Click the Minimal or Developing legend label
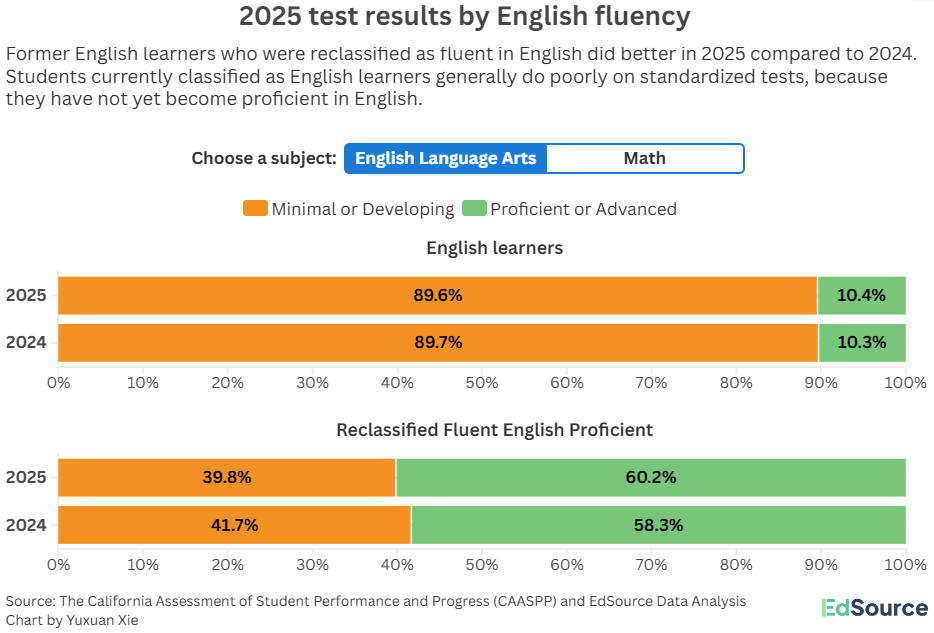 click(x=363, y=209)
